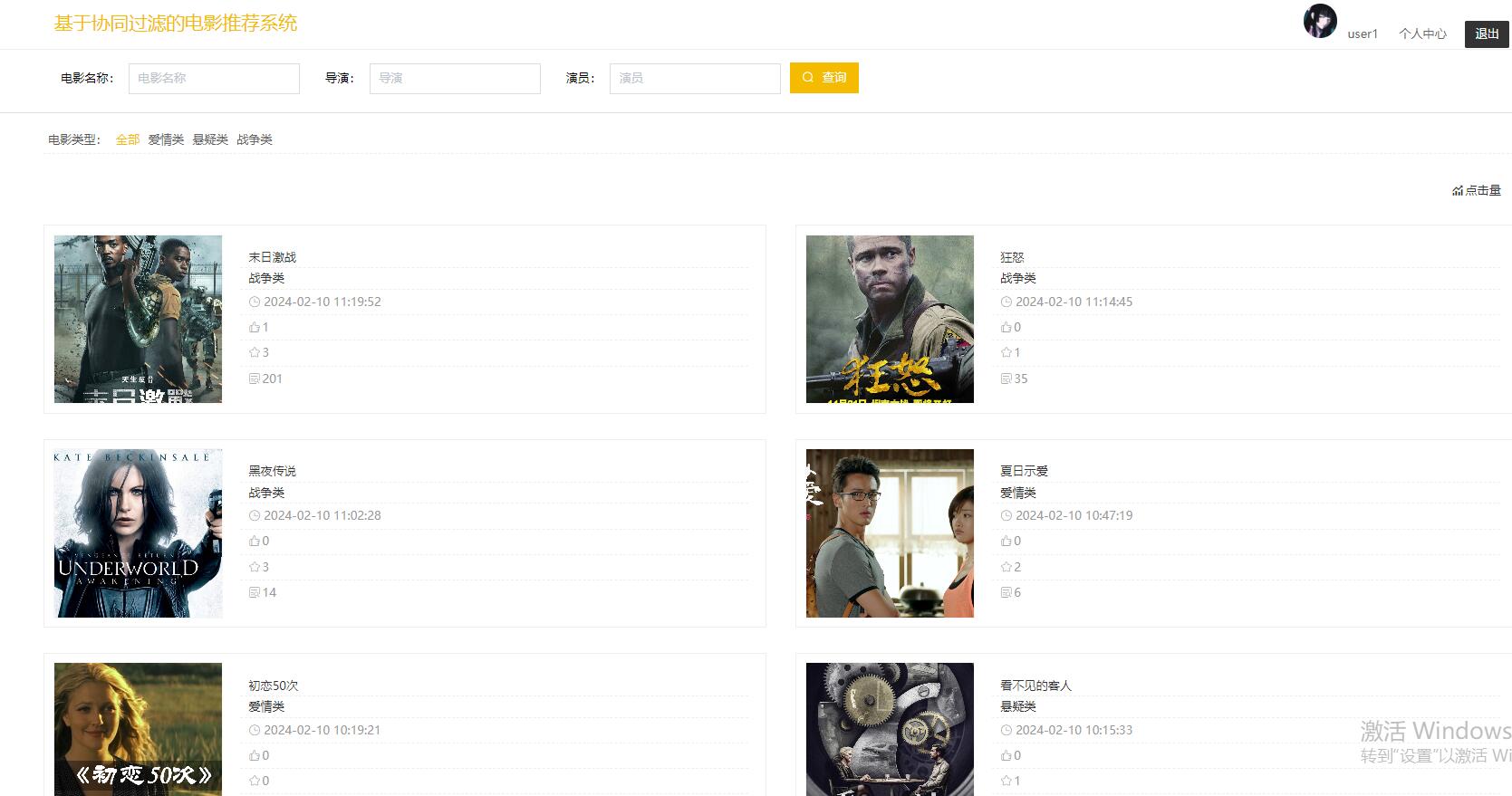1512x796 pixels.
Task: Click the star favorite icon for 末日激战
Action: coord(255,352)
